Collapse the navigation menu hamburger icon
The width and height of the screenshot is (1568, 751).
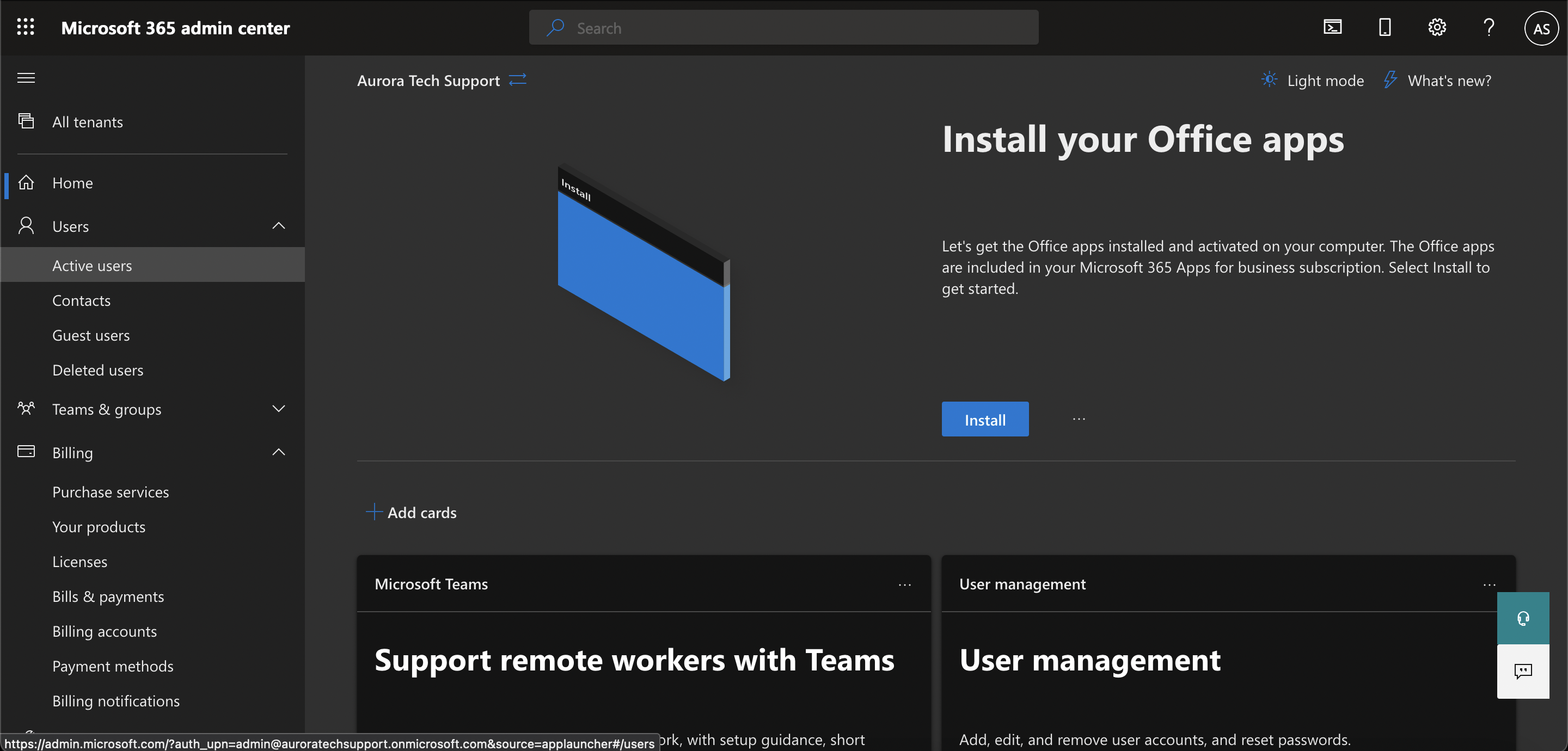26,78
